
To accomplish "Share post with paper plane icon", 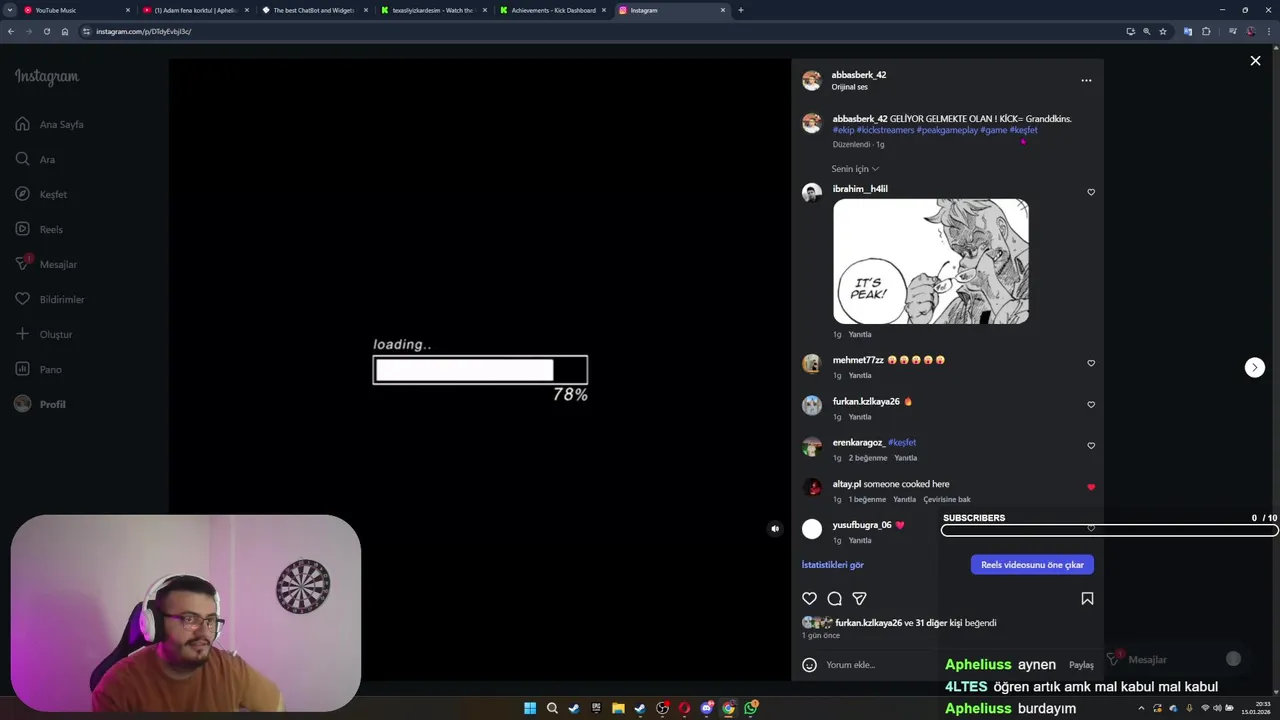I will click(859, 599).
